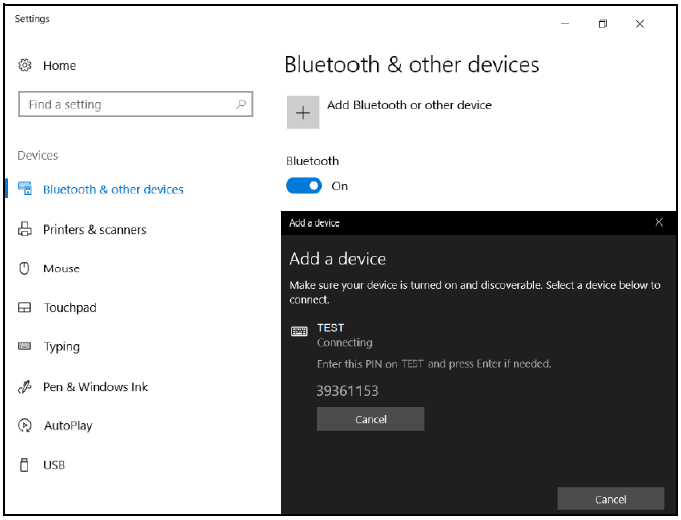Click the USB icon in sidebar
681x520 pixels.
[25, 465]
